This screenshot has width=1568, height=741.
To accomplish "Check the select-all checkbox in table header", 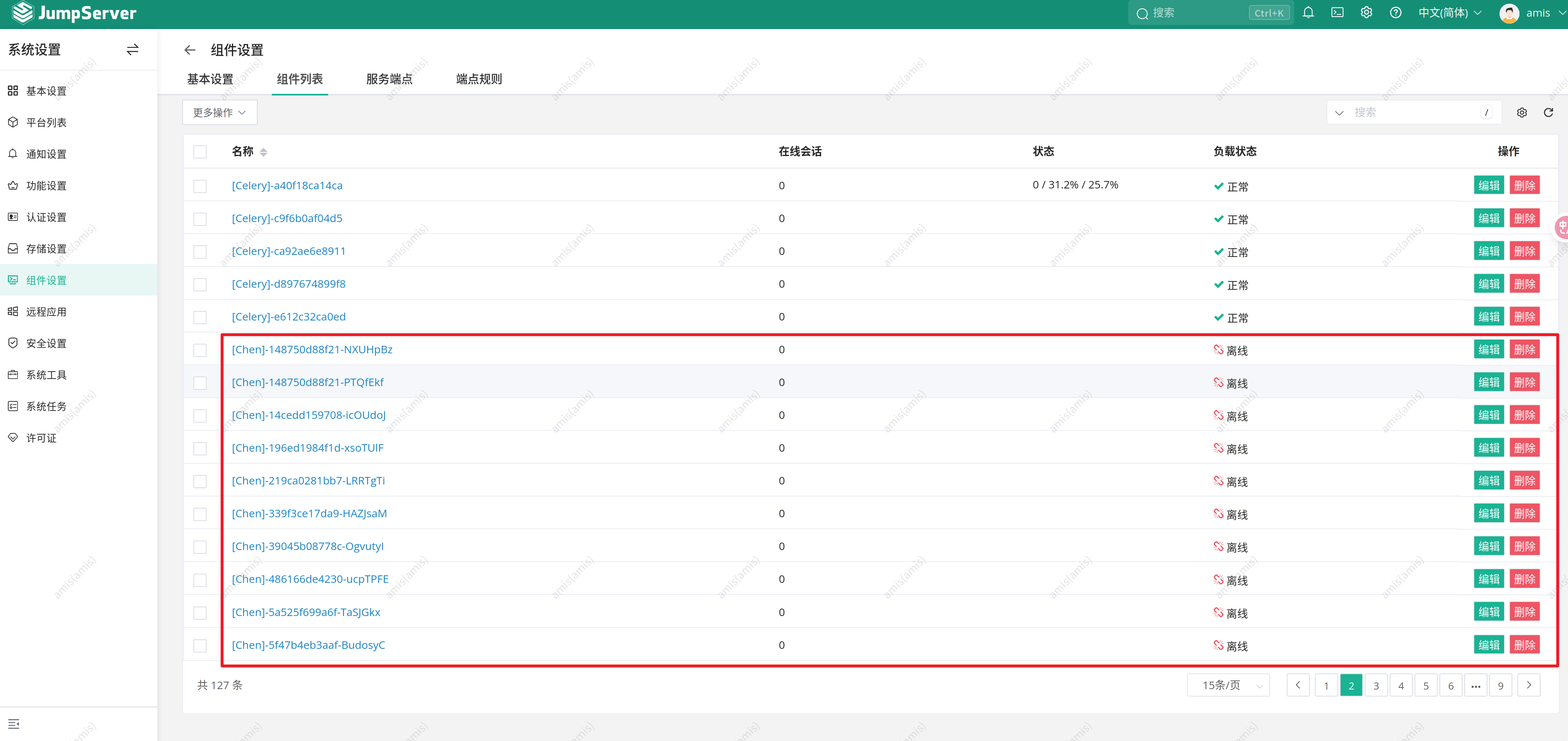I will (x=200, y=152).
